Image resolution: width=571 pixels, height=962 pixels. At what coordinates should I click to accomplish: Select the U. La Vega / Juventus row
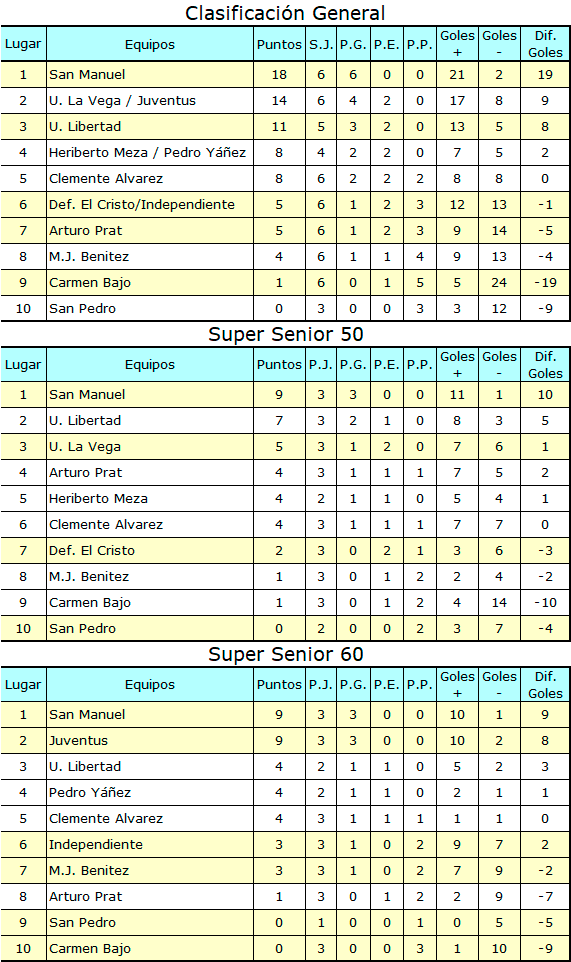tap(285, 101)
